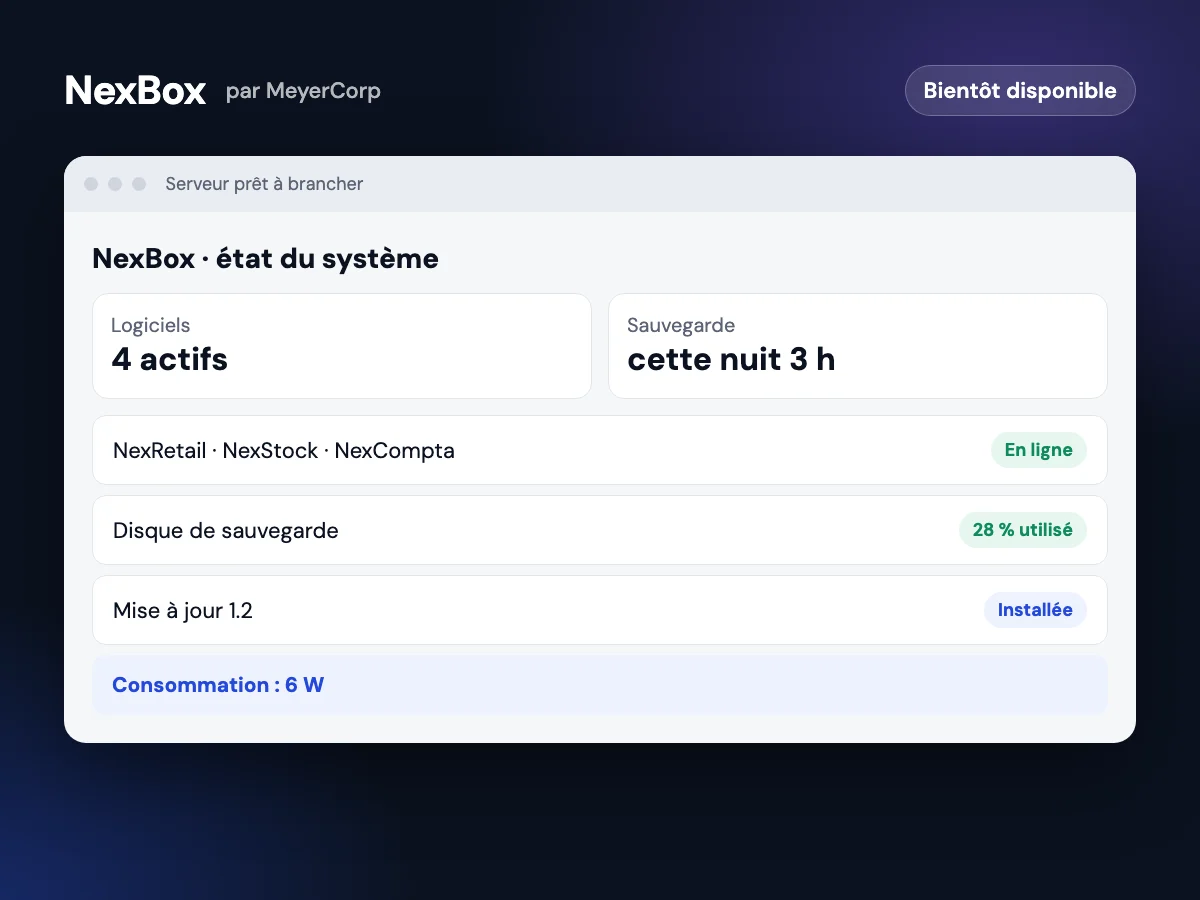Click the "par MeyerCorp" tagline

[303, 91]
